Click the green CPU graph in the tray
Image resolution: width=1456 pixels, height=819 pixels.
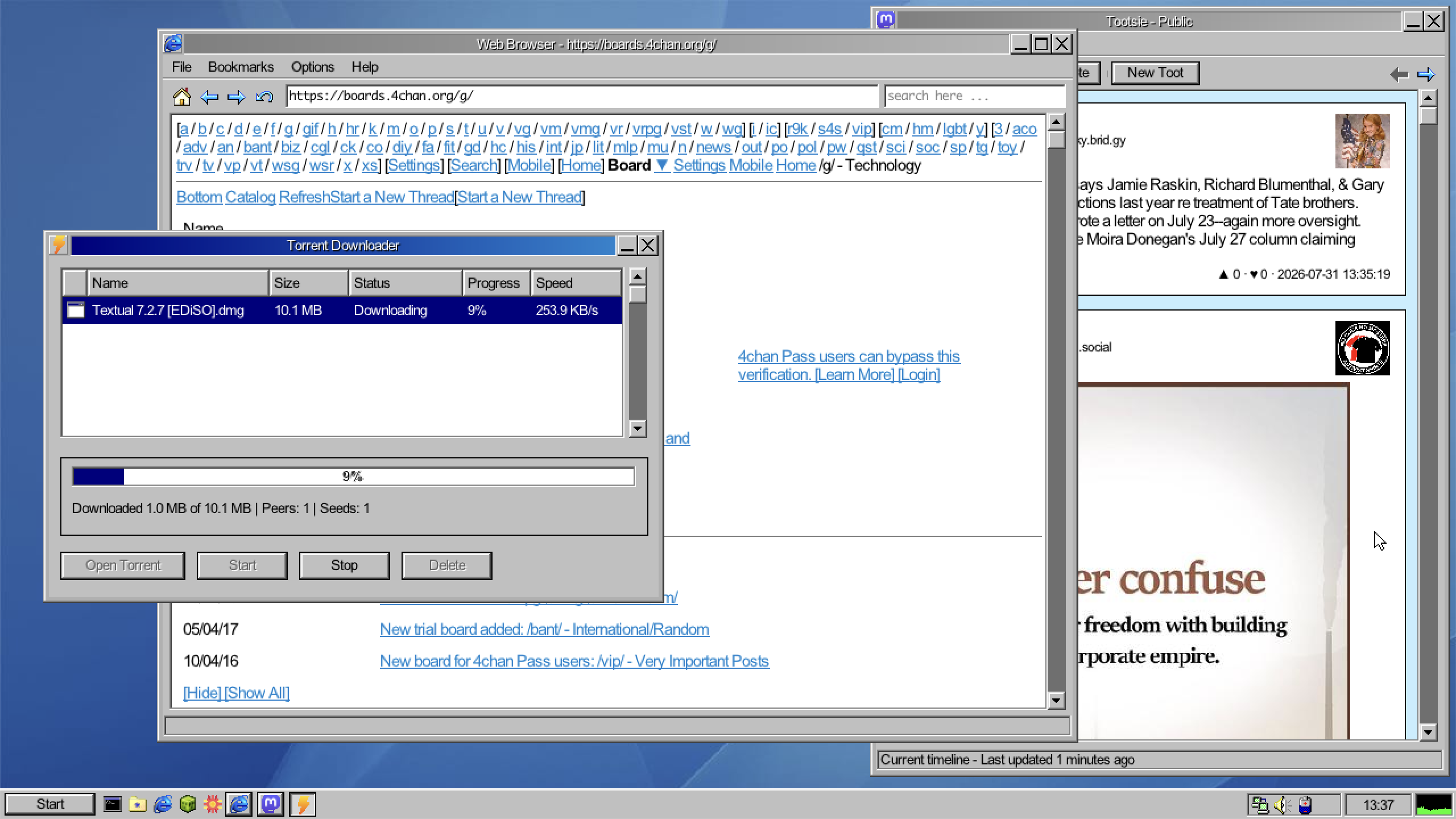1433,805
